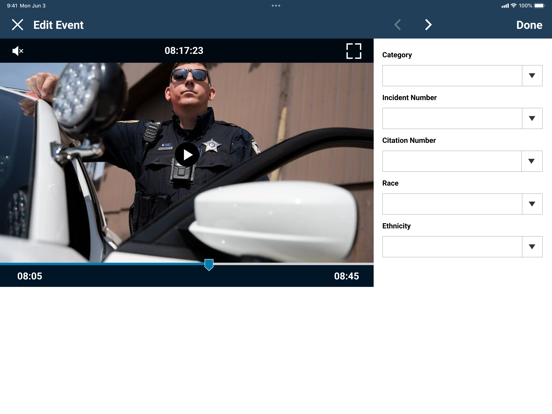Open the Citation Number dropdown arrow
552x414 pixels.
pyautogui.click(x=532, y=161)
